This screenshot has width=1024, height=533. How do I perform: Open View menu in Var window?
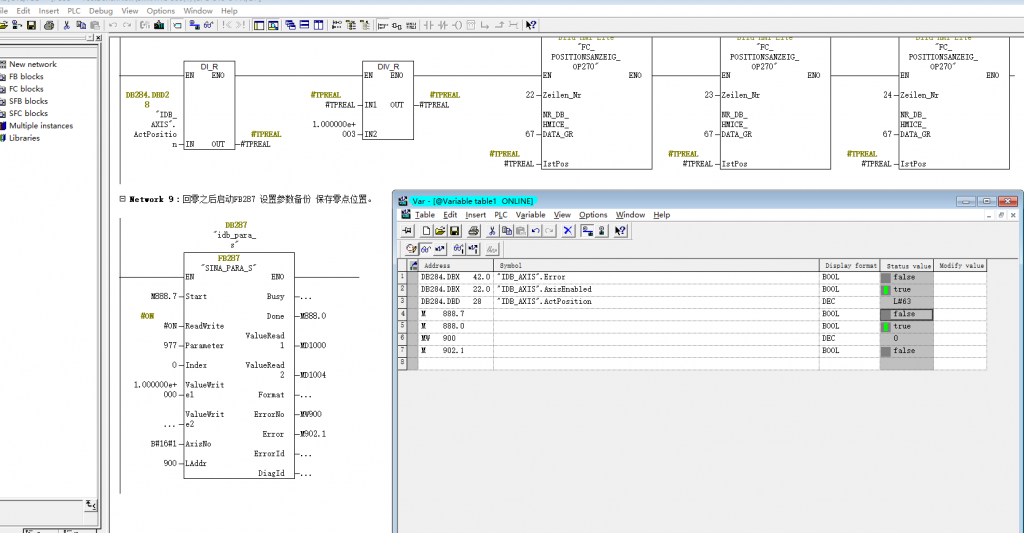pyautogui.click(x=562, y=215)
